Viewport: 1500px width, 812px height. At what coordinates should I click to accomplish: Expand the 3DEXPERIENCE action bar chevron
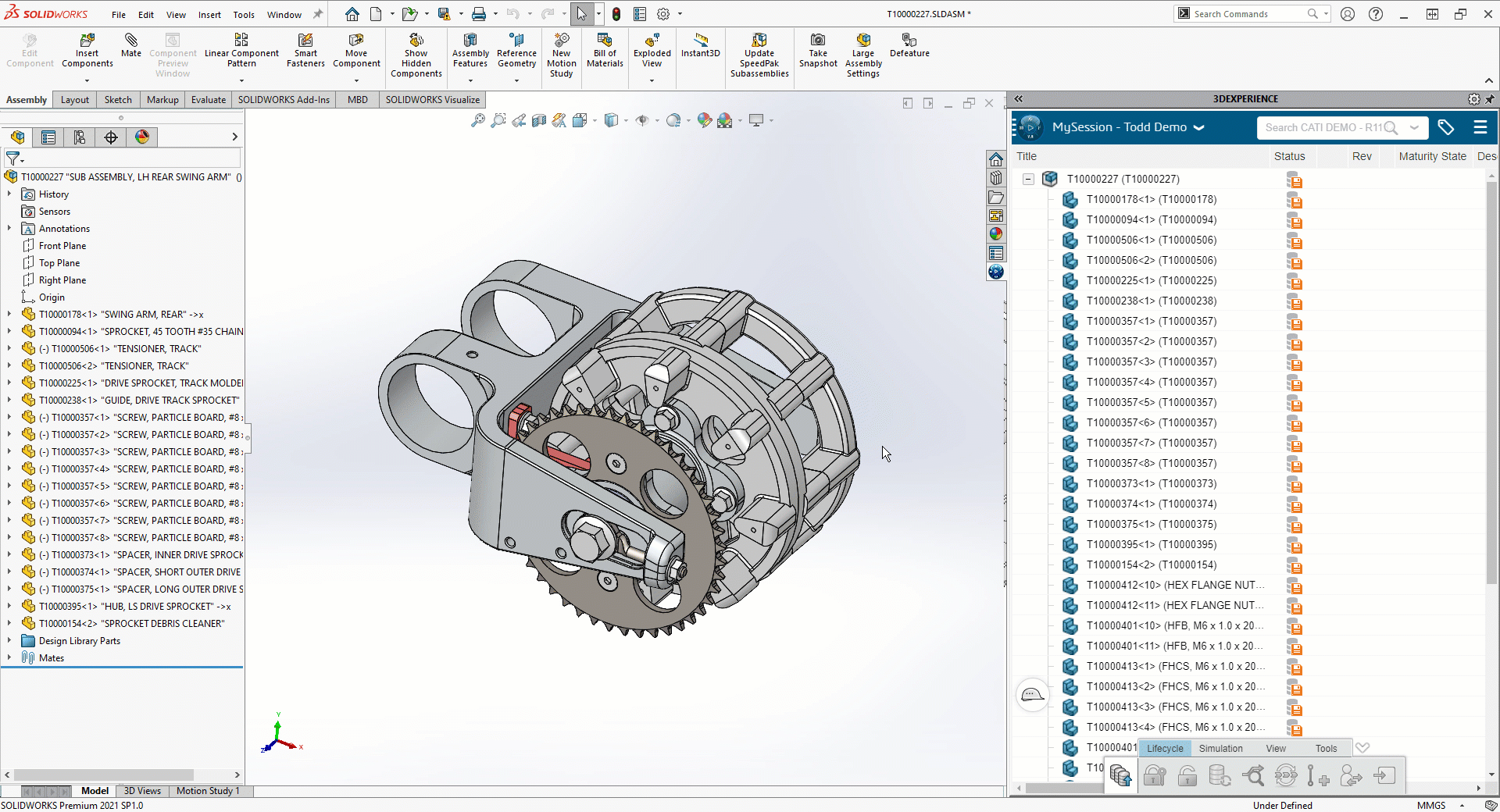pyautogui.click(x=1362, y=748)
